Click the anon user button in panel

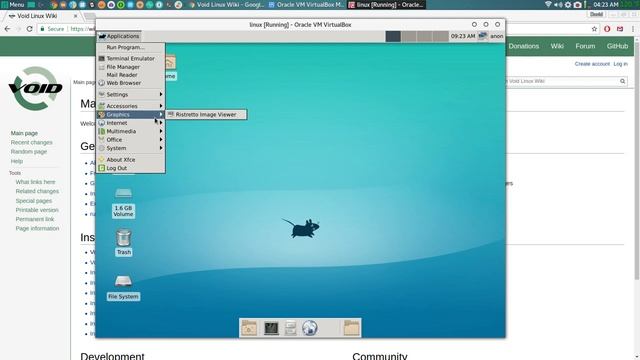tap(497, 36)
